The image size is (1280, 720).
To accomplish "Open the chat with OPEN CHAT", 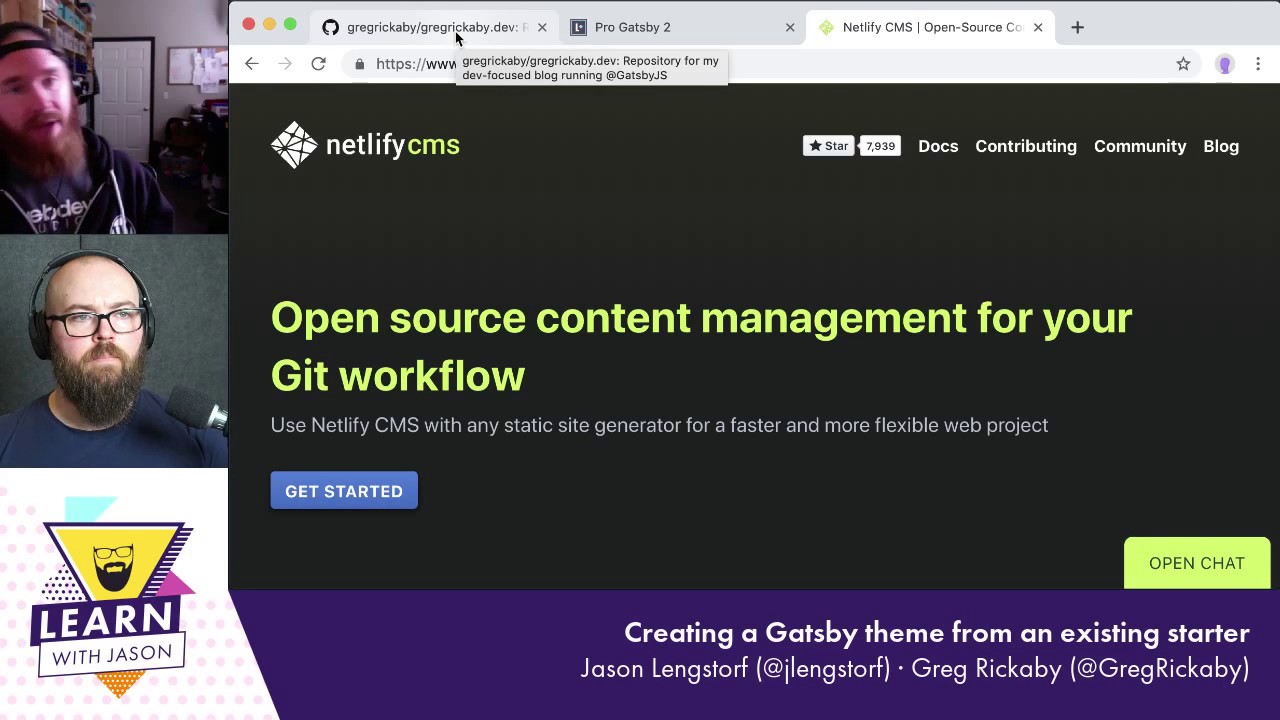I will (x=1196, y=563).
